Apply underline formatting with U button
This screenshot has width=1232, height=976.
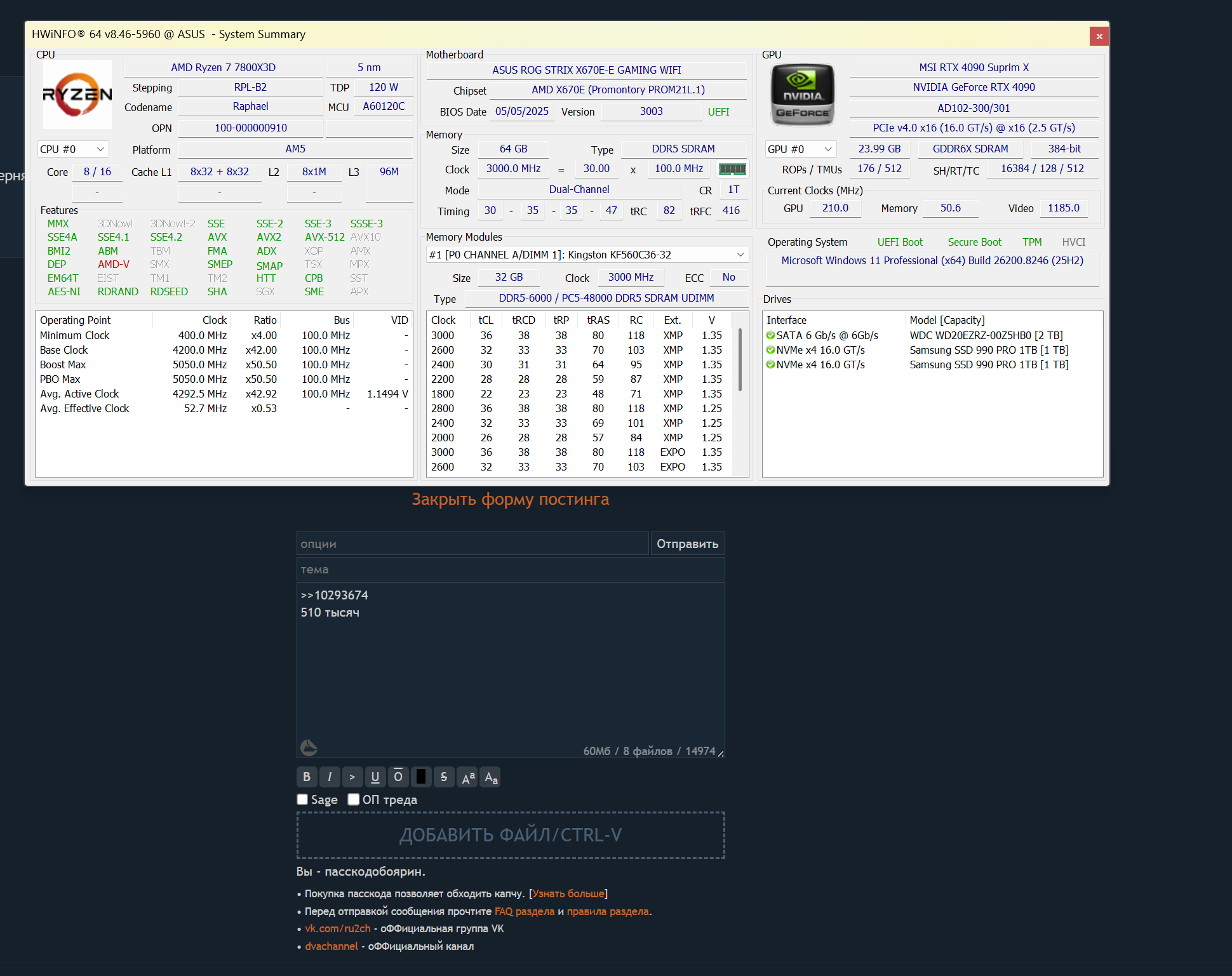point(375,777)
